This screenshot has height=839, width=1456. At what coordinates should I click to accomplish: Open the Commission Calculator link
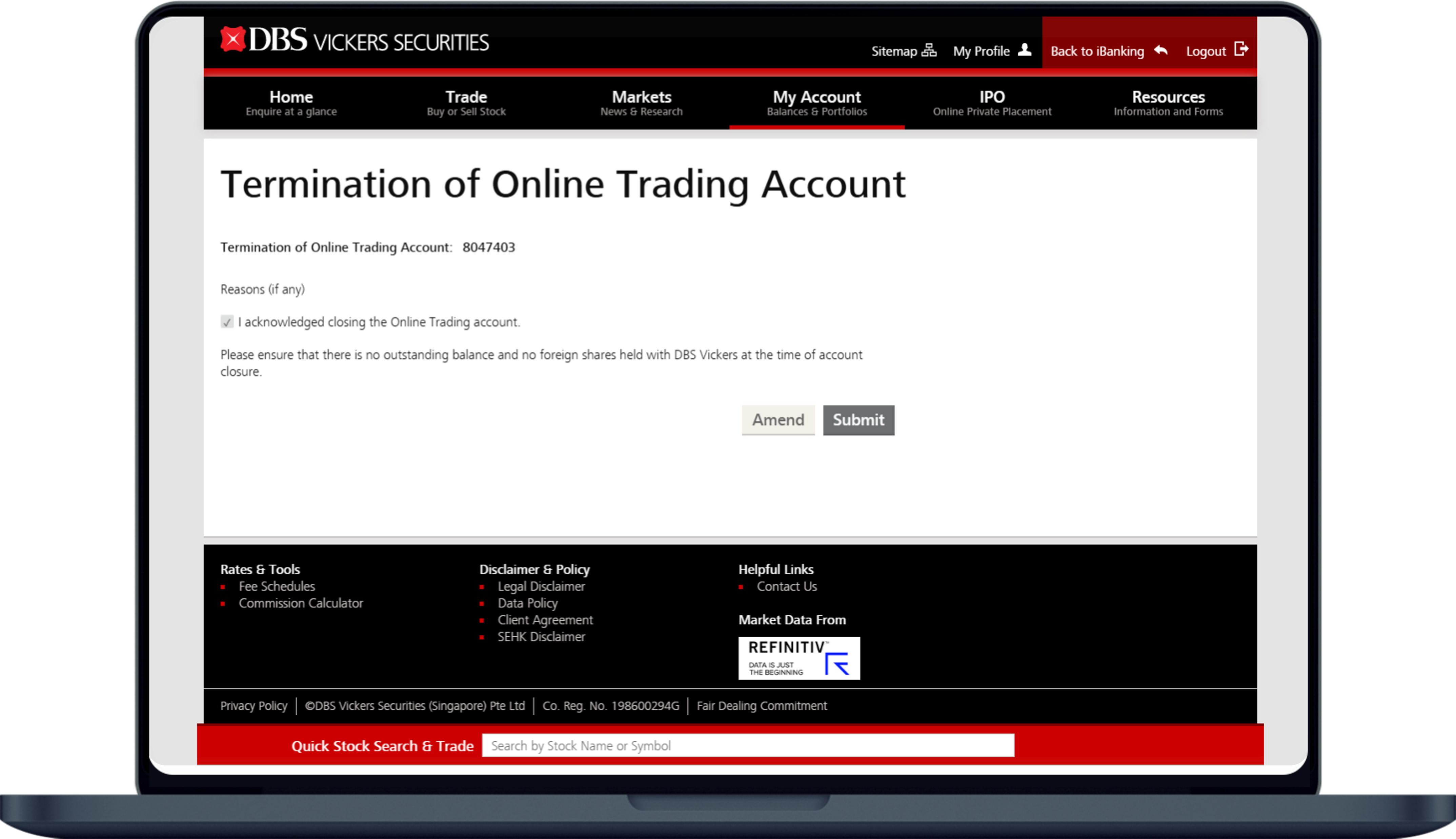tap(301, 603)
